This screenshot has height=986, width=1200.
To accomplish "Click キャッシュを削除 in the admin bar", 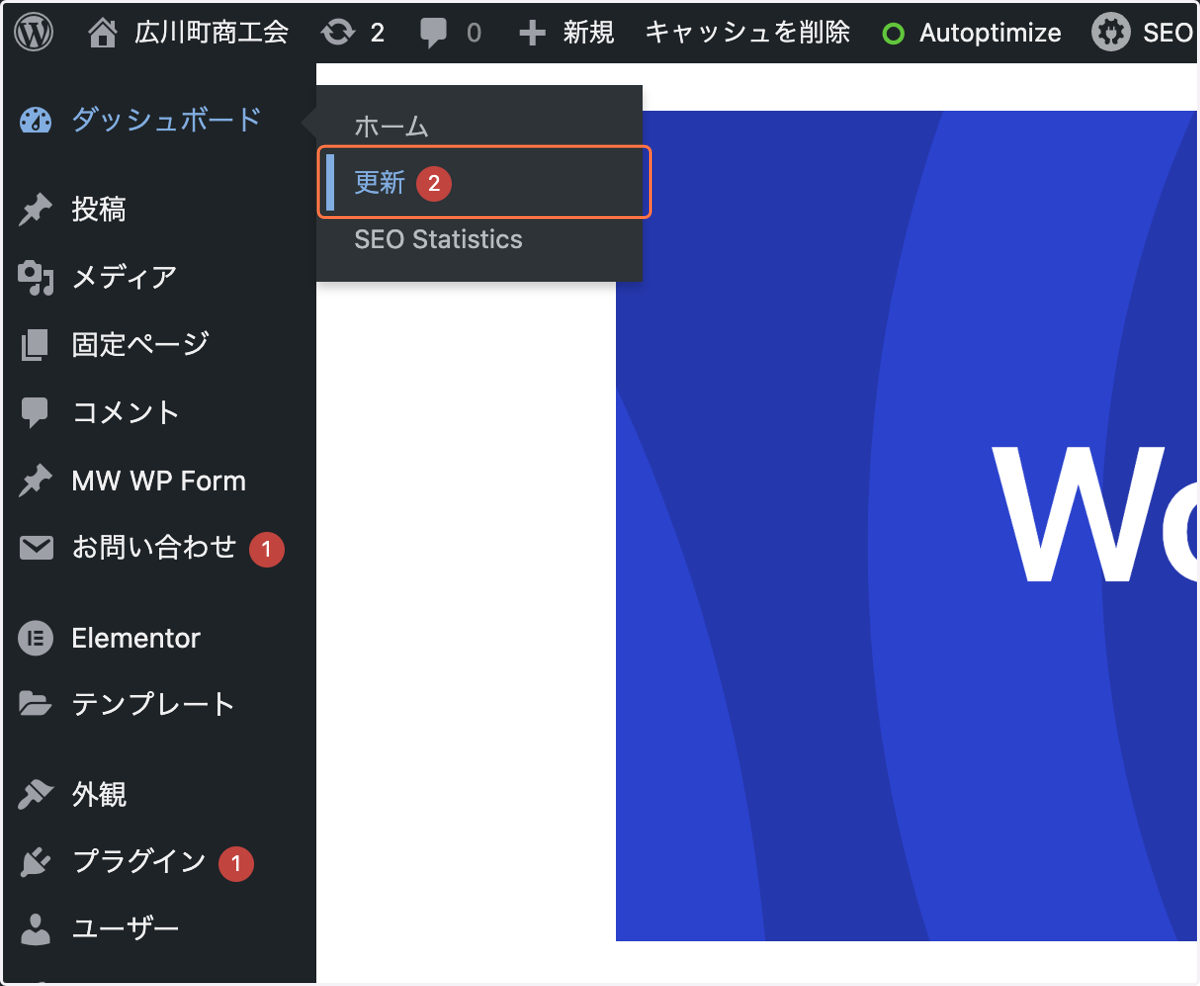I will 747,33.
